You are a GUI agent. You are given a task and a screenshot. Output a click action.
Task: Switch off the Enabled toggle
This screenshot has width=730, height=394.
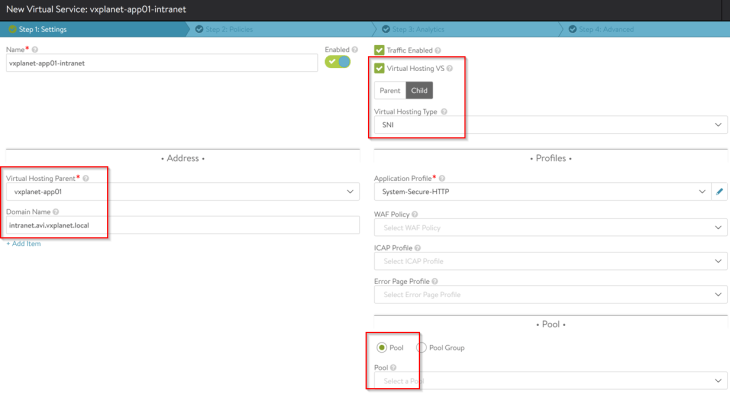(x=338, y=62)
